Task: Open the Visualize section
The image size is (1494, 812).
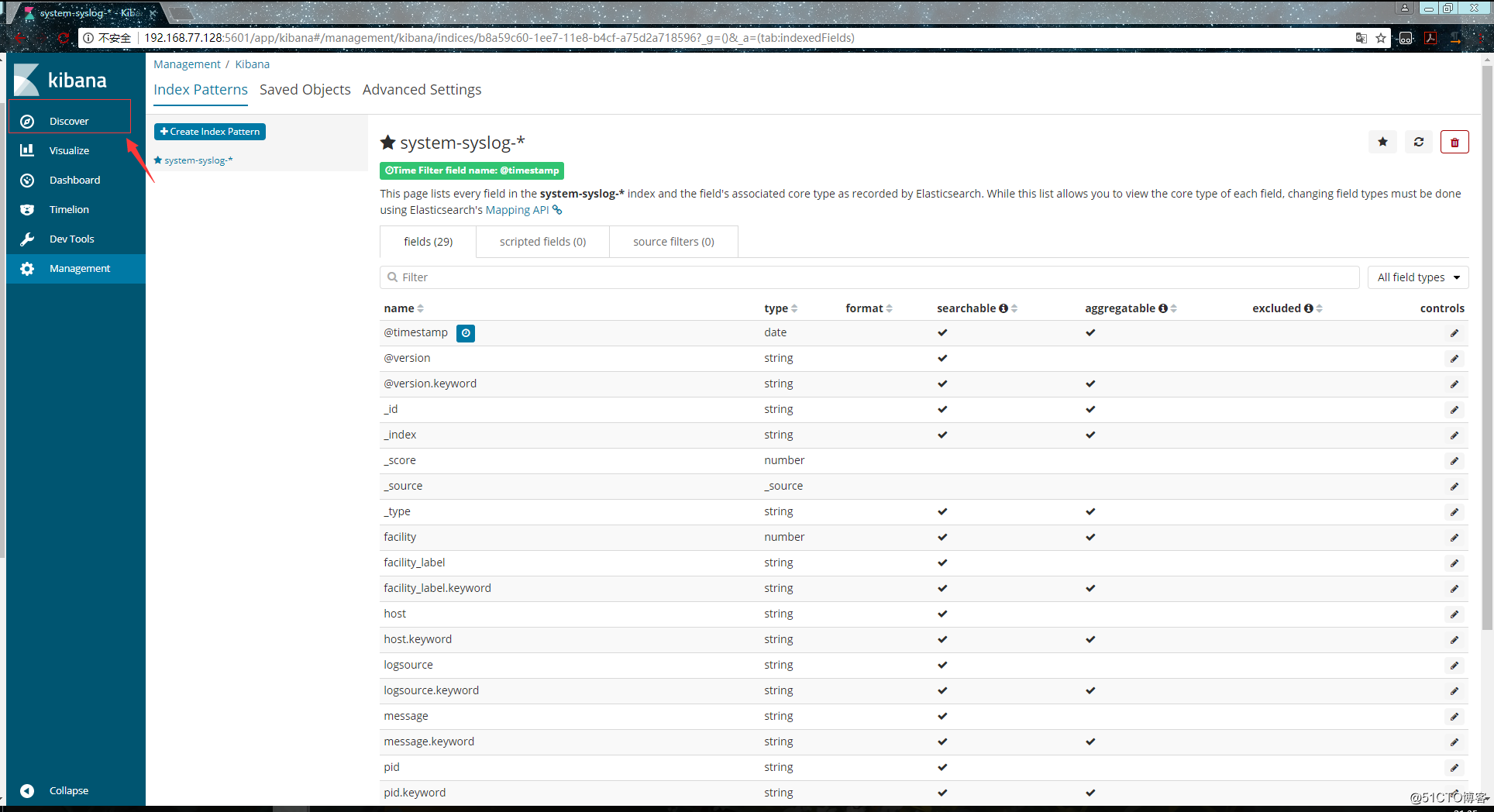Action: [69, 150]
